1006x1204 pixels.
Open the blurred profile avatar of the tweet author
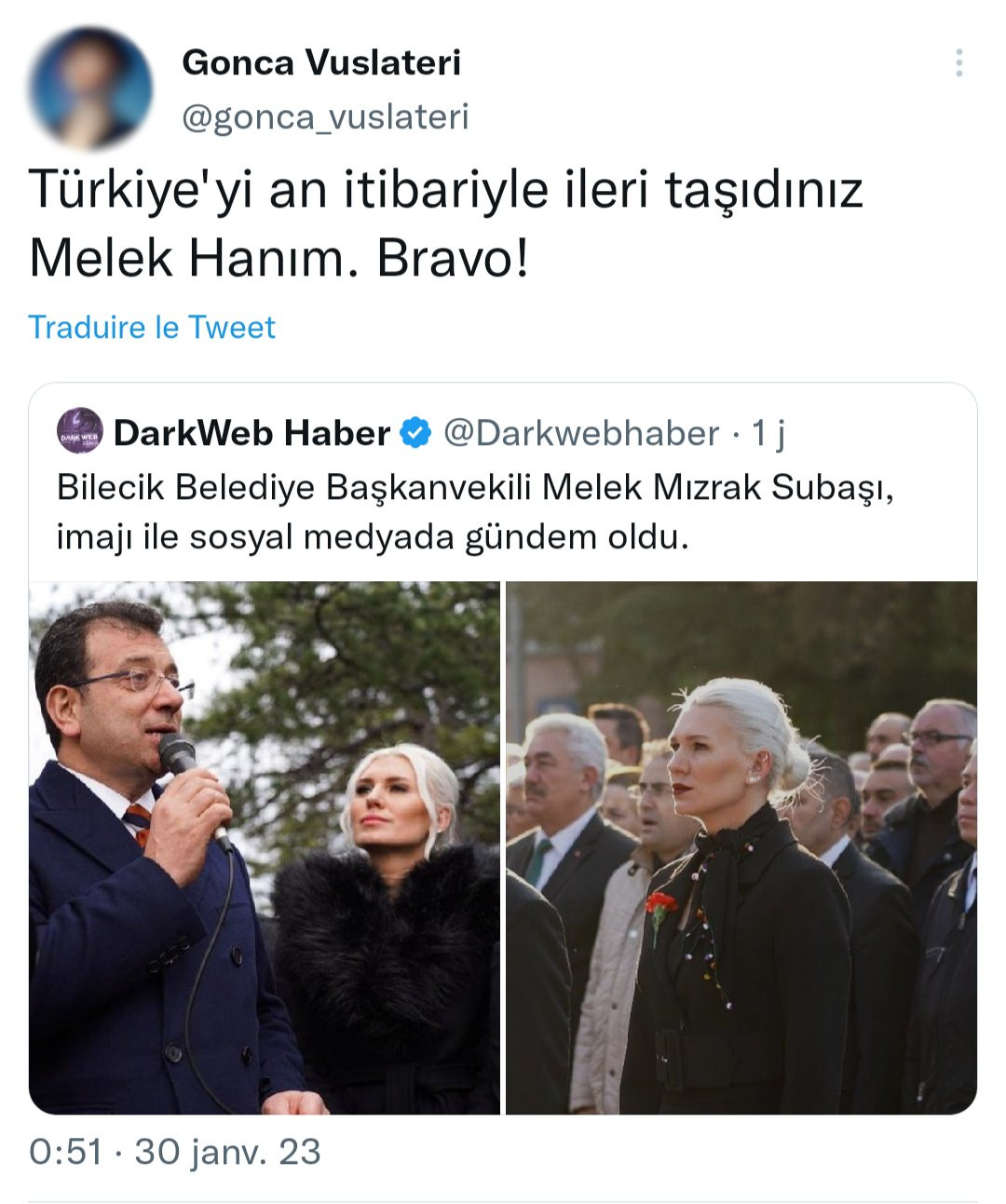tap(90, 88)
